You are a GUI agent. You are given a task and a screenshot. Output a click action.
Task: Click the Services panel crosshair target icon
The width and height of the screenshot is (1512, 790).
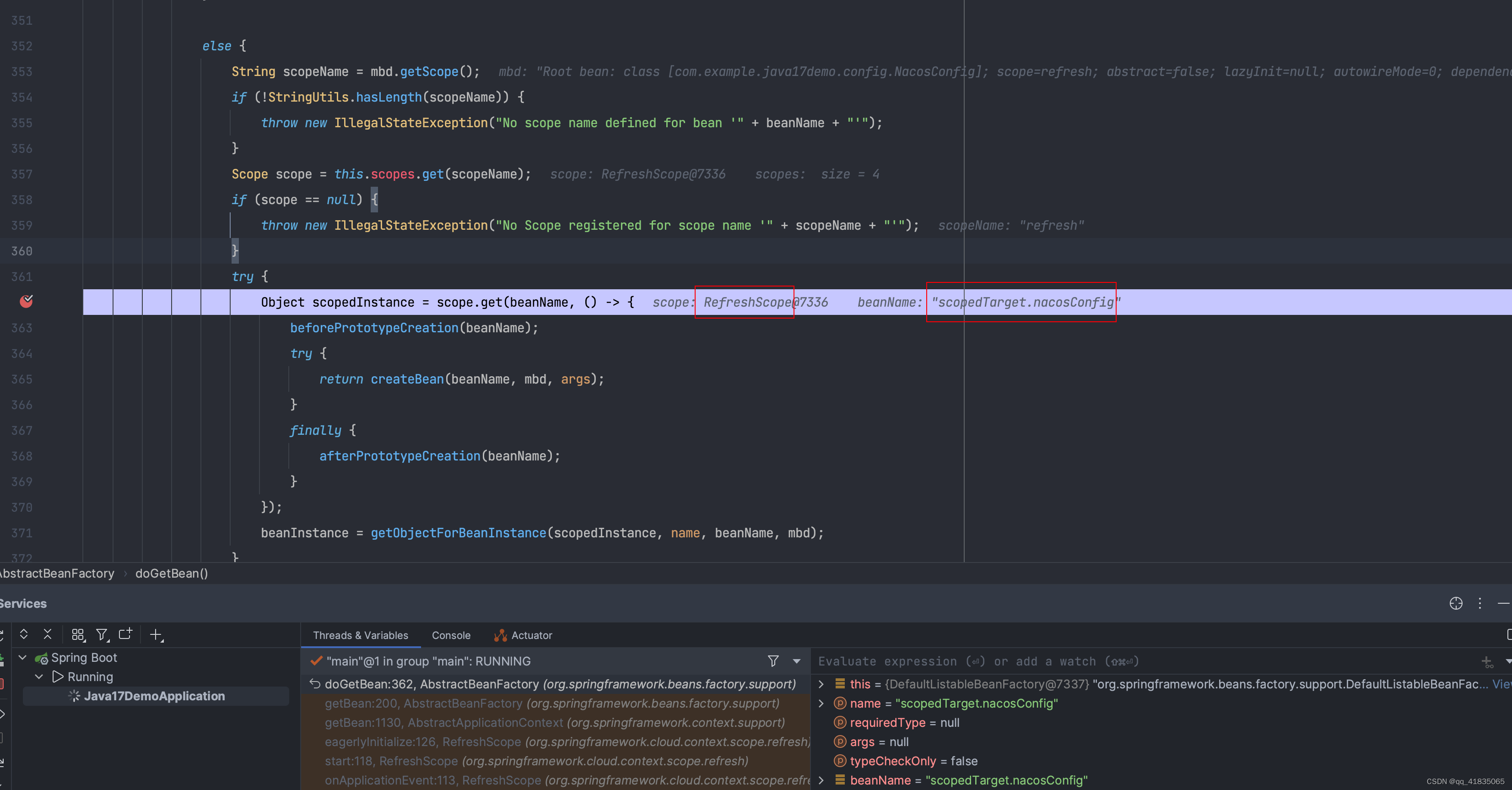[x=1456, y=603]
